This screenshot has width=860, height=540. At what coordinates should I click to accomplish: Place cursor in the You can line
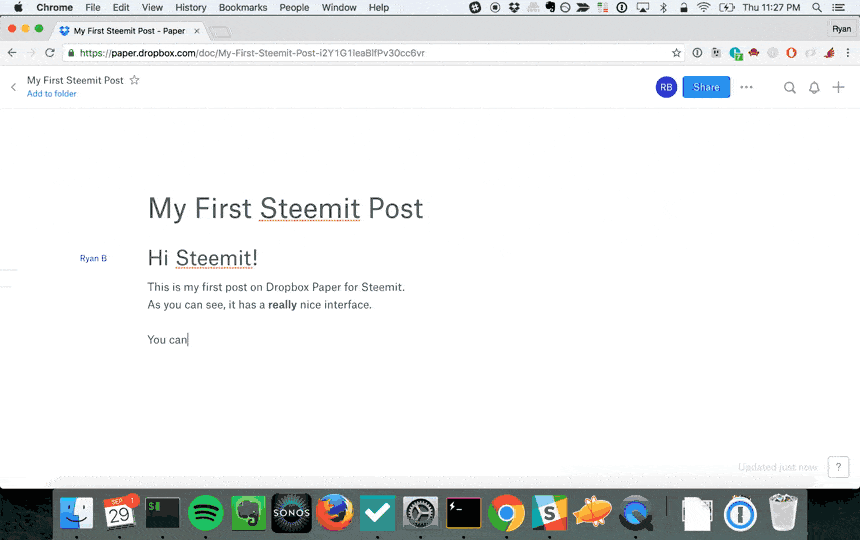[167, 340]
